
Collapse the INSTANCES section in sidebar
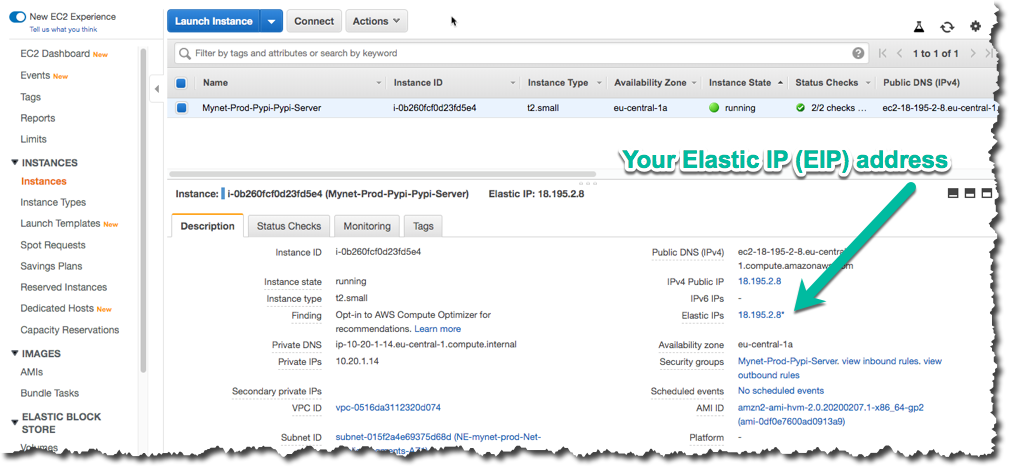(x=15, y=162)
